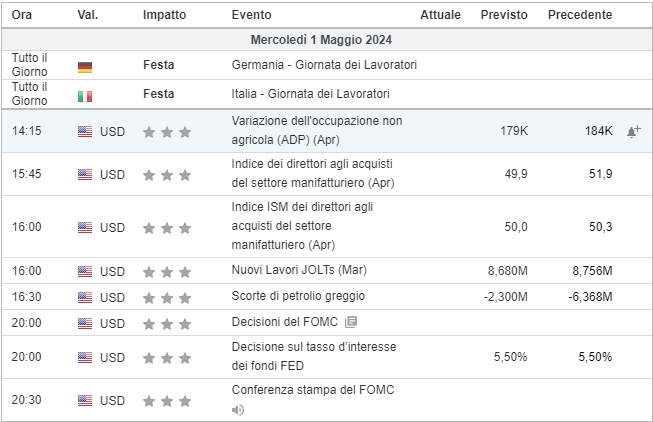Click the impact stars for crude oil inventories
Viewport: 653px width, 422px height.
click(x=167, y=298)
